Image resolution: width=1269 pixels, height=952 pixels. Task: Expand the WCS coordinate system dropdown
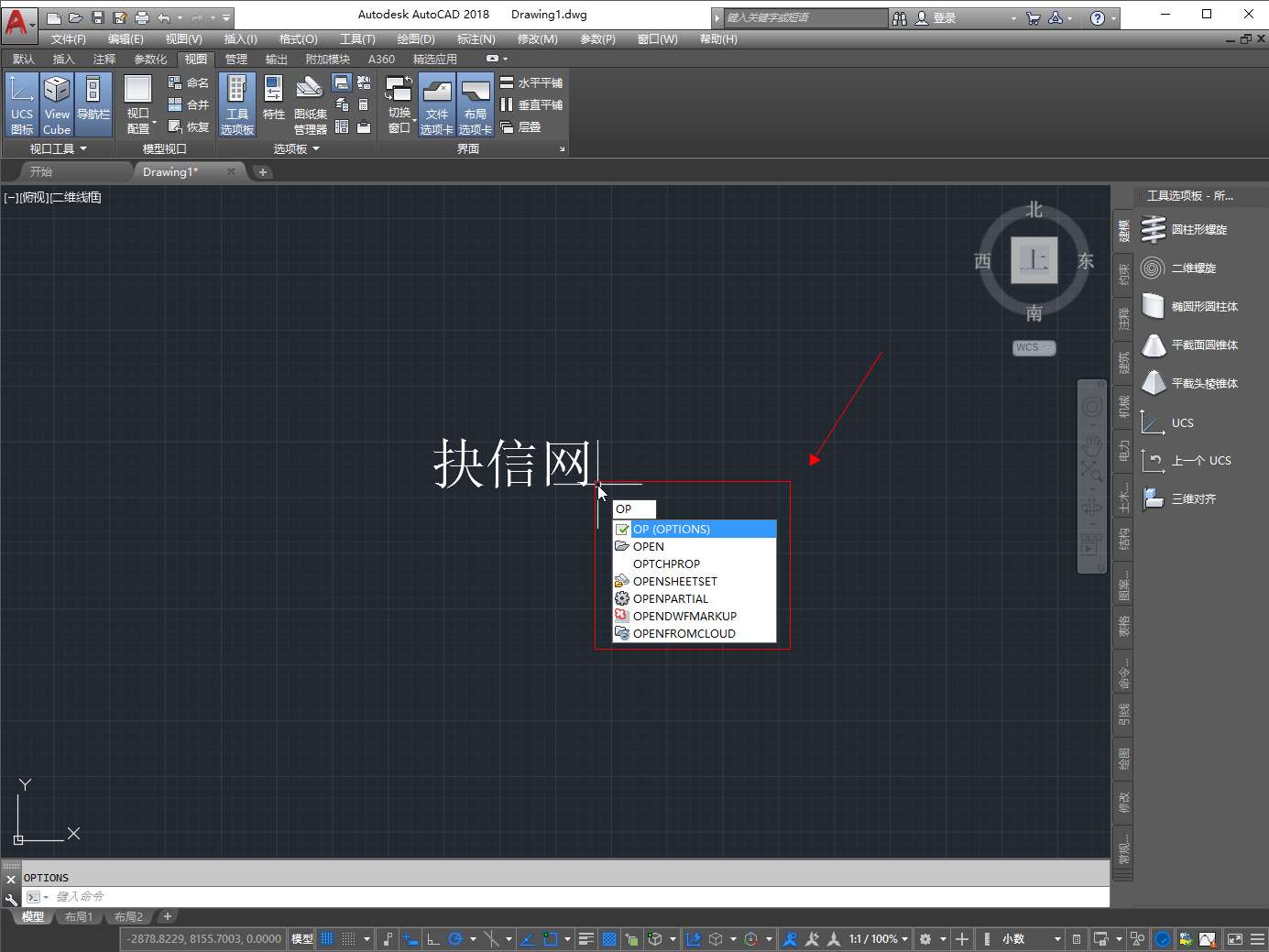1034,348
